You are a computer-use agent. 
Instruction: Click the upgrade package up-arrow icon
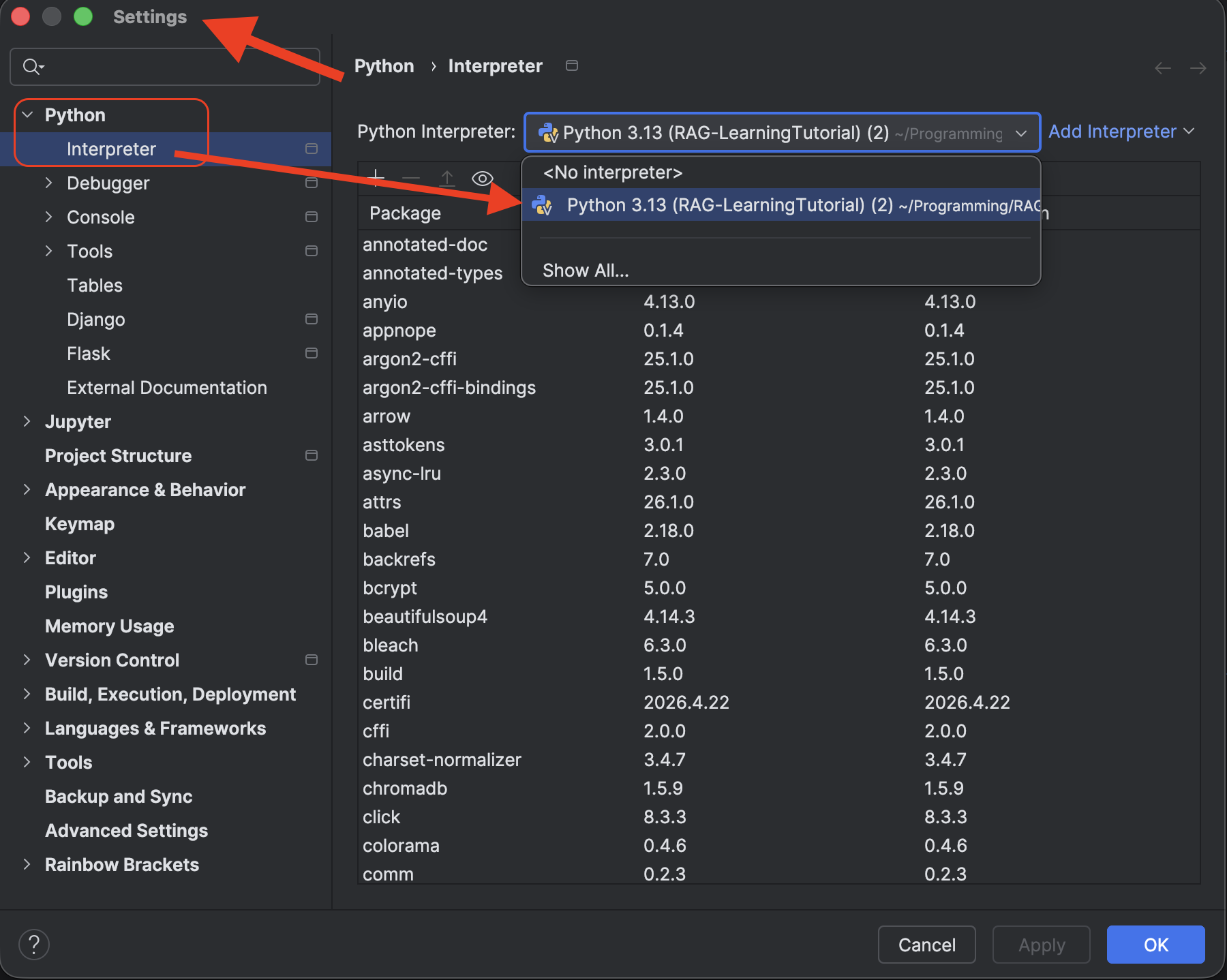click(x=446, y=179)
